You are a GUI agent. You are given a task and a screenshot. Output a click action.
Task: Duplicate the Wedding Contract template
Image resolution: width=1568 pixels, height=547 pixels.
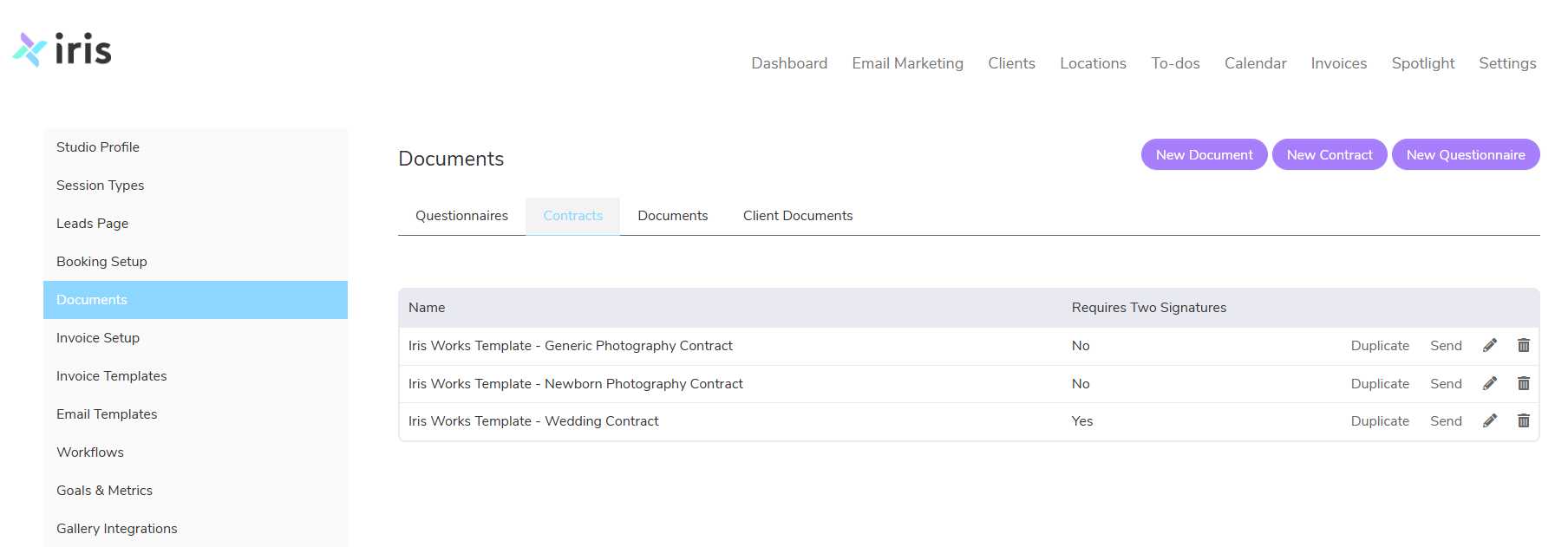(1379, 421)
